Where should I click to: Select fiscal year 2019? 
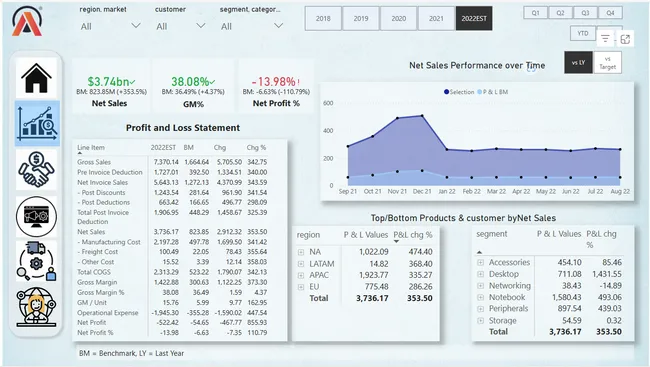[361, 18]
